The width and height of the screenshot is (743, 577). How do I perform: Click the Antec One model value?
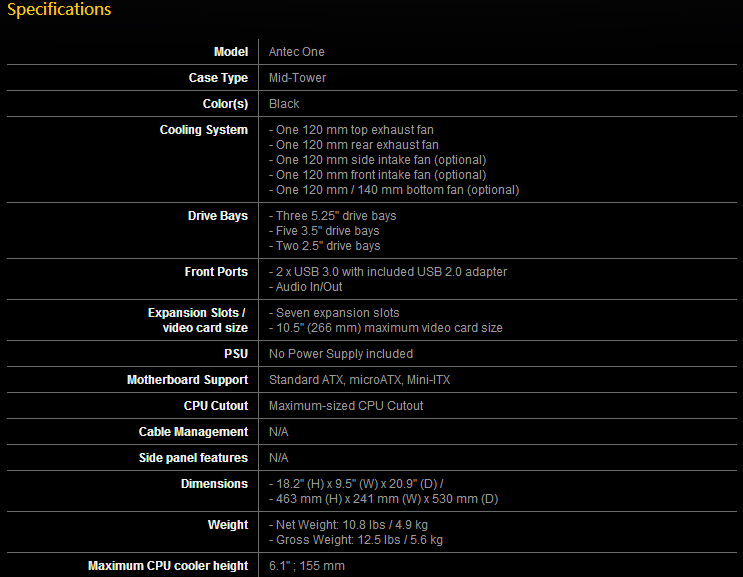(297, 52)
